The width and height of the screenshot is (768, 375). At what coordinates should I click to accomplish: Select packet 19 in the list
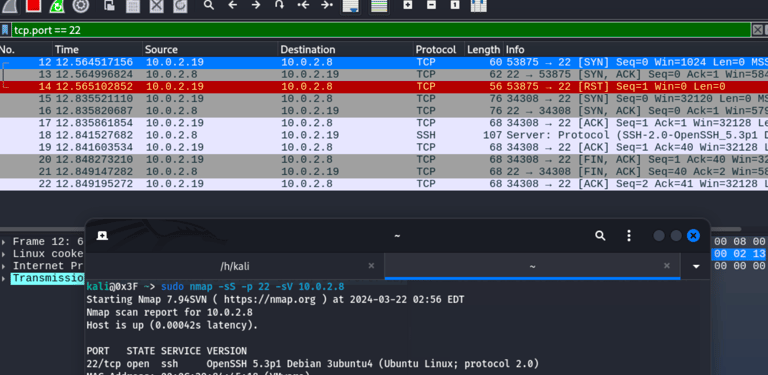pos(384,147)
